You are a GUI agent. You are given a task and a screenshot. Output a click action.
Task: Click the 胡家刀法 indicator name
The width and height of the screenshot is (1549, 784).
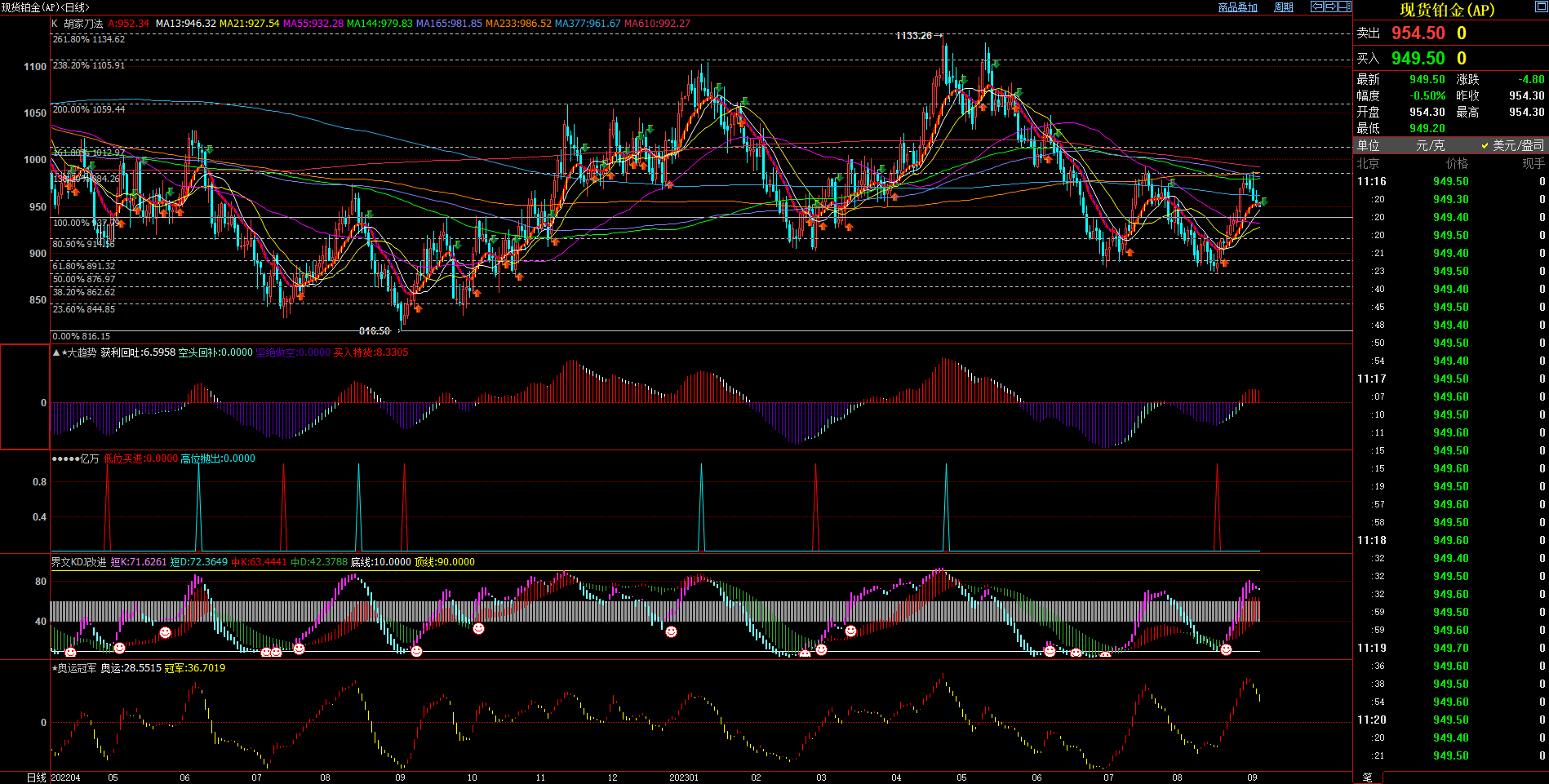[83, 24]
